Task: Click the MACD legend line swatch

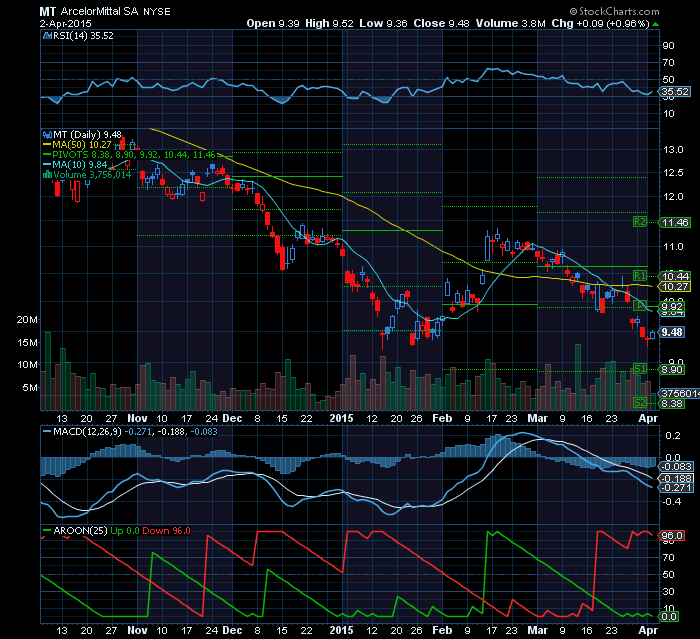Action: coord(47,432)
